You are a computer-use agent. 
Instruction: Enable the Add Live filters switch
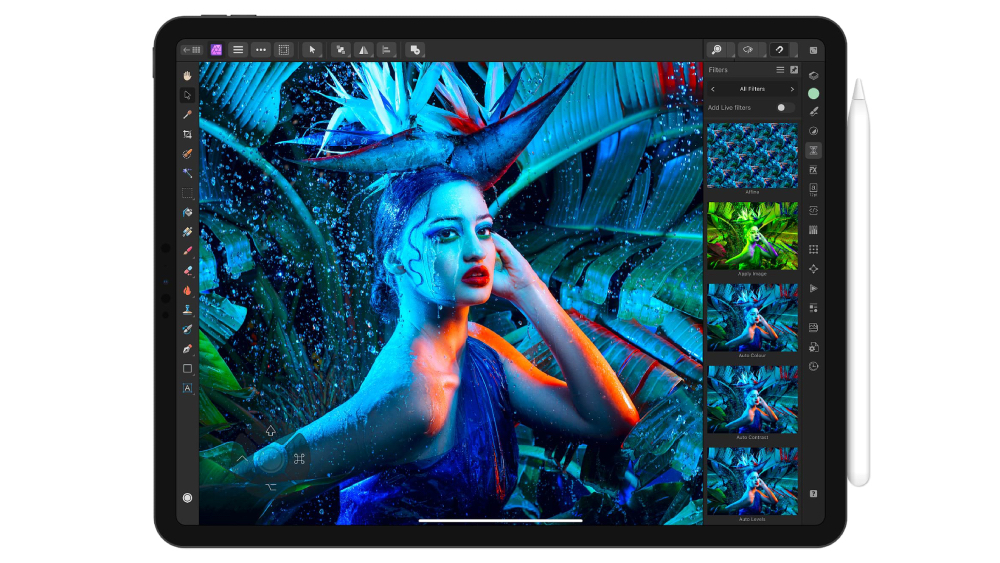click(786, 107)
